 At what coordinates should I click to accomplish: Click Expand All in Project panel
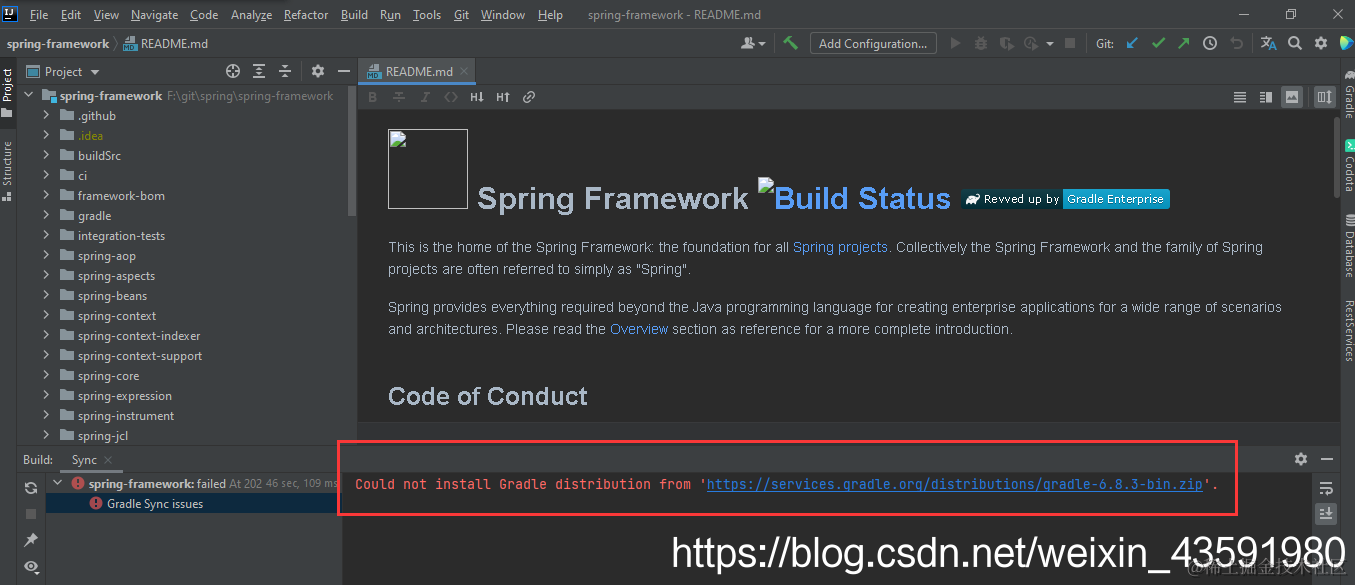pyautogui.click(x=259, y=71)
